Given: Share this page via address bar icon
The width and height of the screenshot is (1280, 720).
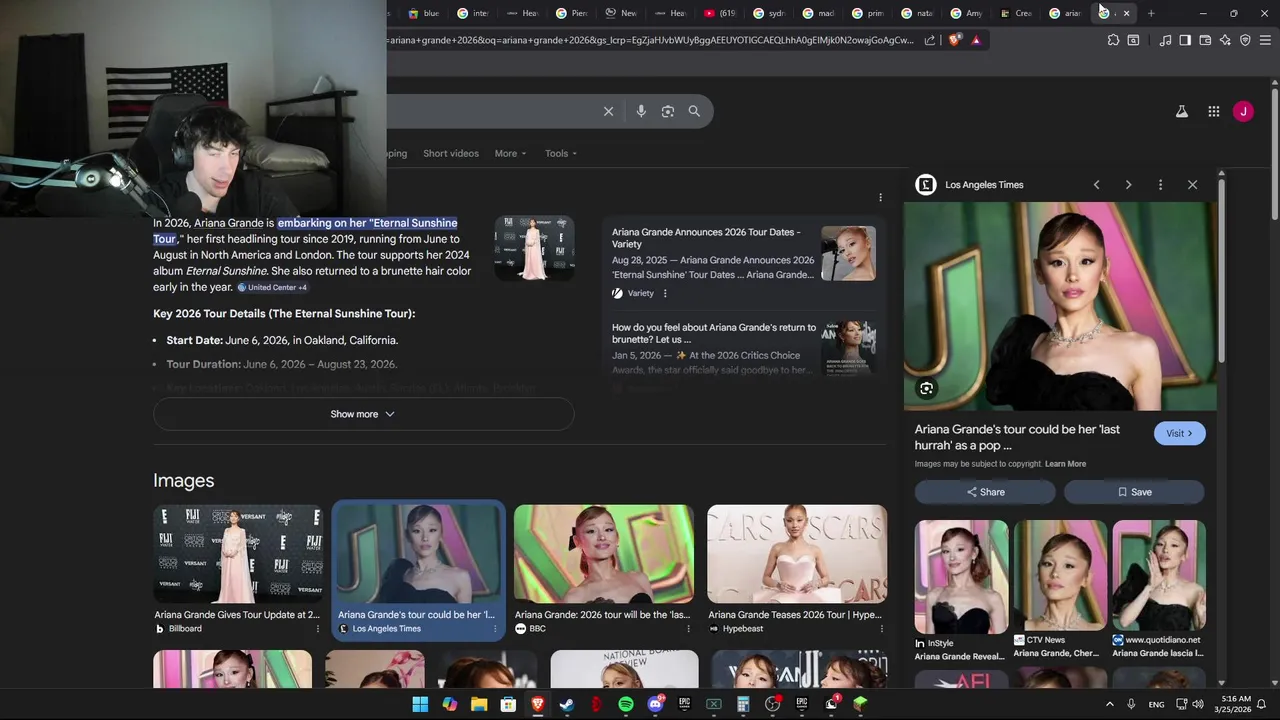Looking at the screenshot, I should tap(930, 40).
